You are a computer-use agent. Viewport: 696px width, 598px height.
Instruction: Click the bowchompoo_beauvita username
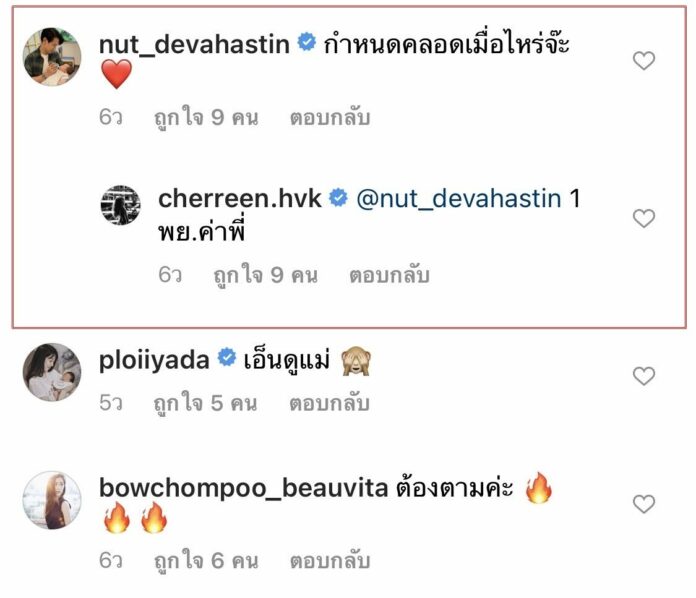point(244,488)
